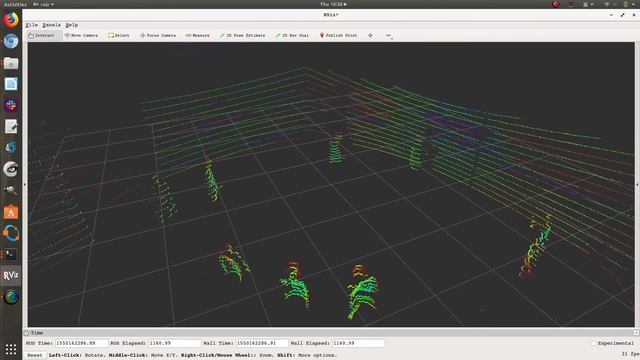Screen dimensions: 640x360
Task: Open the minus remove-tool dropdown
Action: point(389,36)
